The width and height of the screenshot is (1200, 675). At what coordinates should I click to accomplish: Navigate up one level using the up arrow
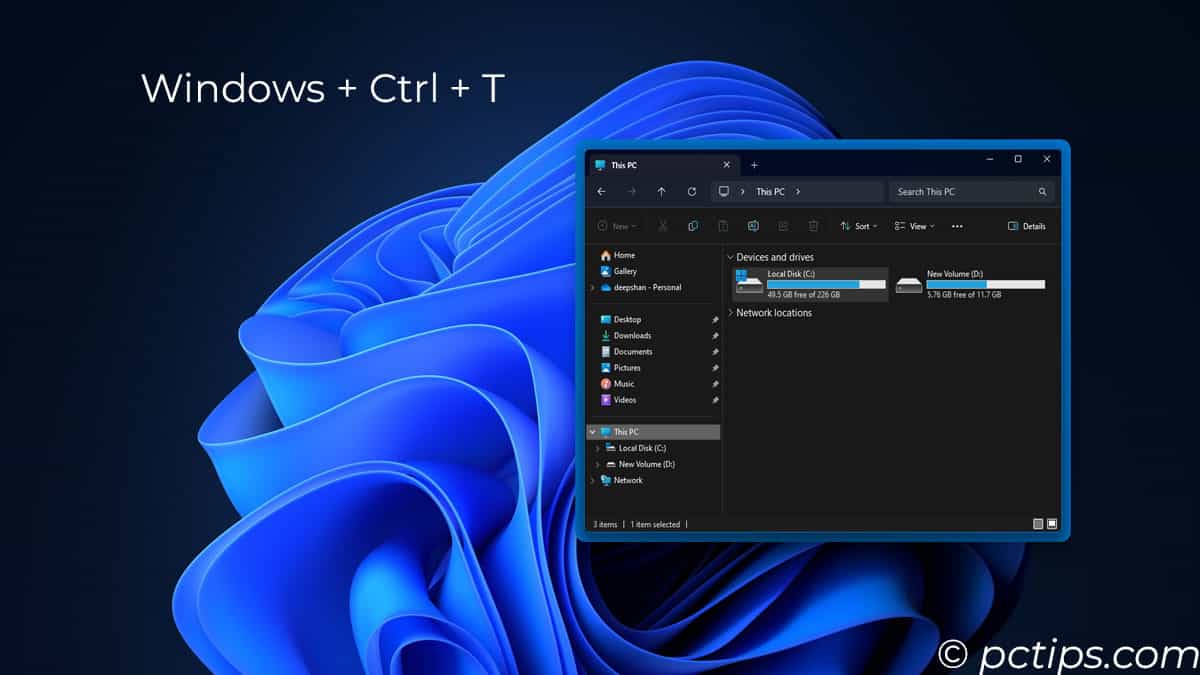click(x=662, y=191)
